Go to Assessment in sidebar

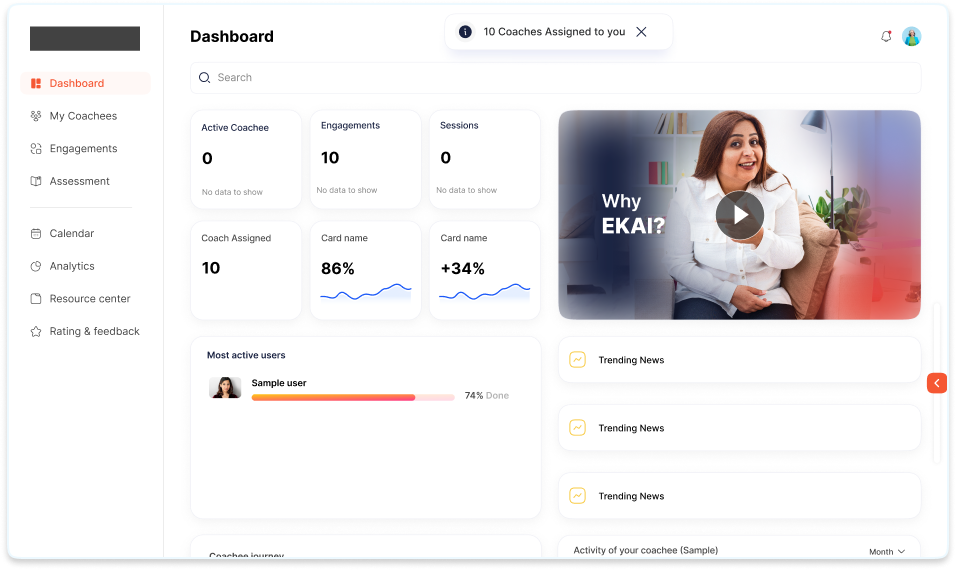click(x=79, y=182)
